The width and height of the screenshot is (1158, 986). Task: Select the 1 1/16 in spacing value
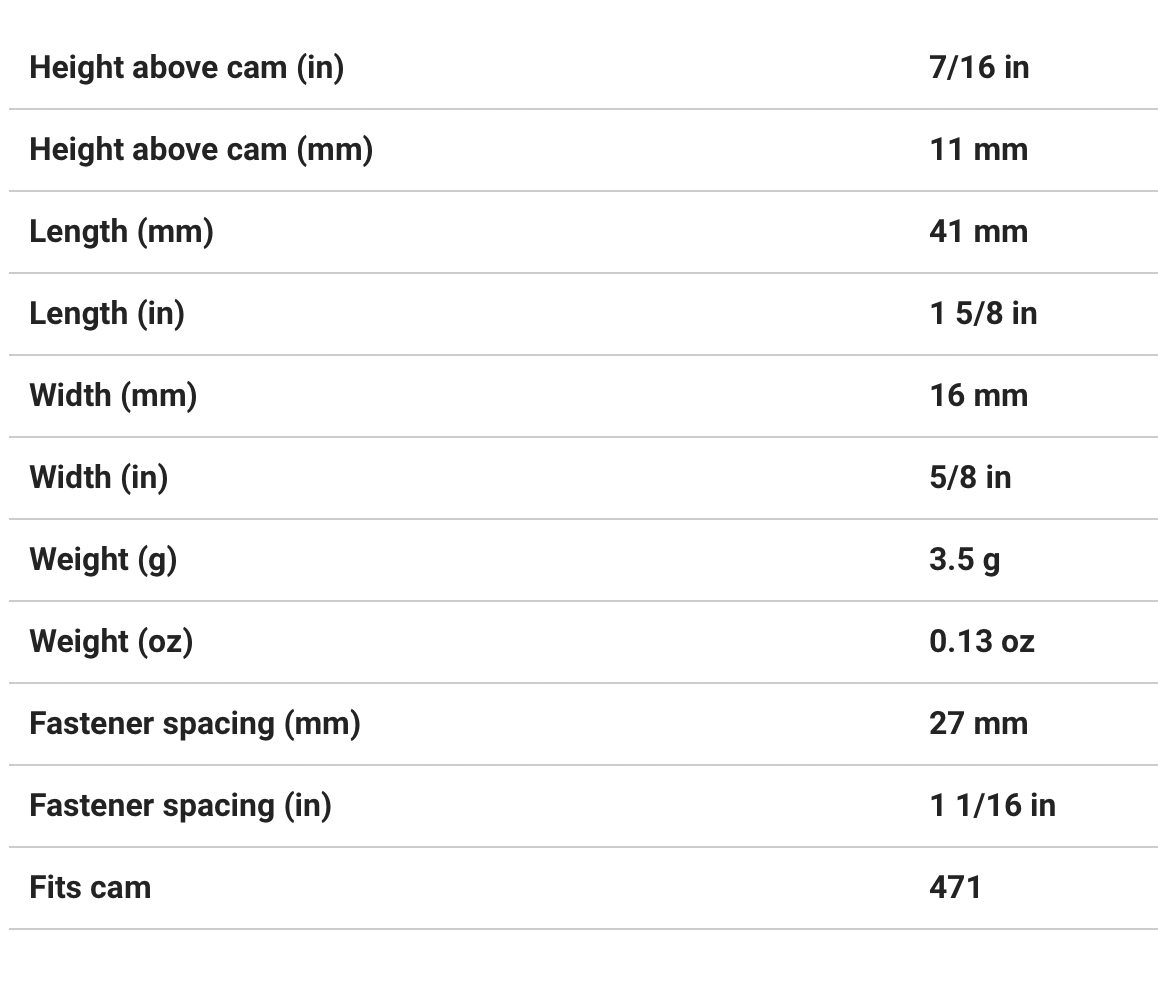coord(992,806)
